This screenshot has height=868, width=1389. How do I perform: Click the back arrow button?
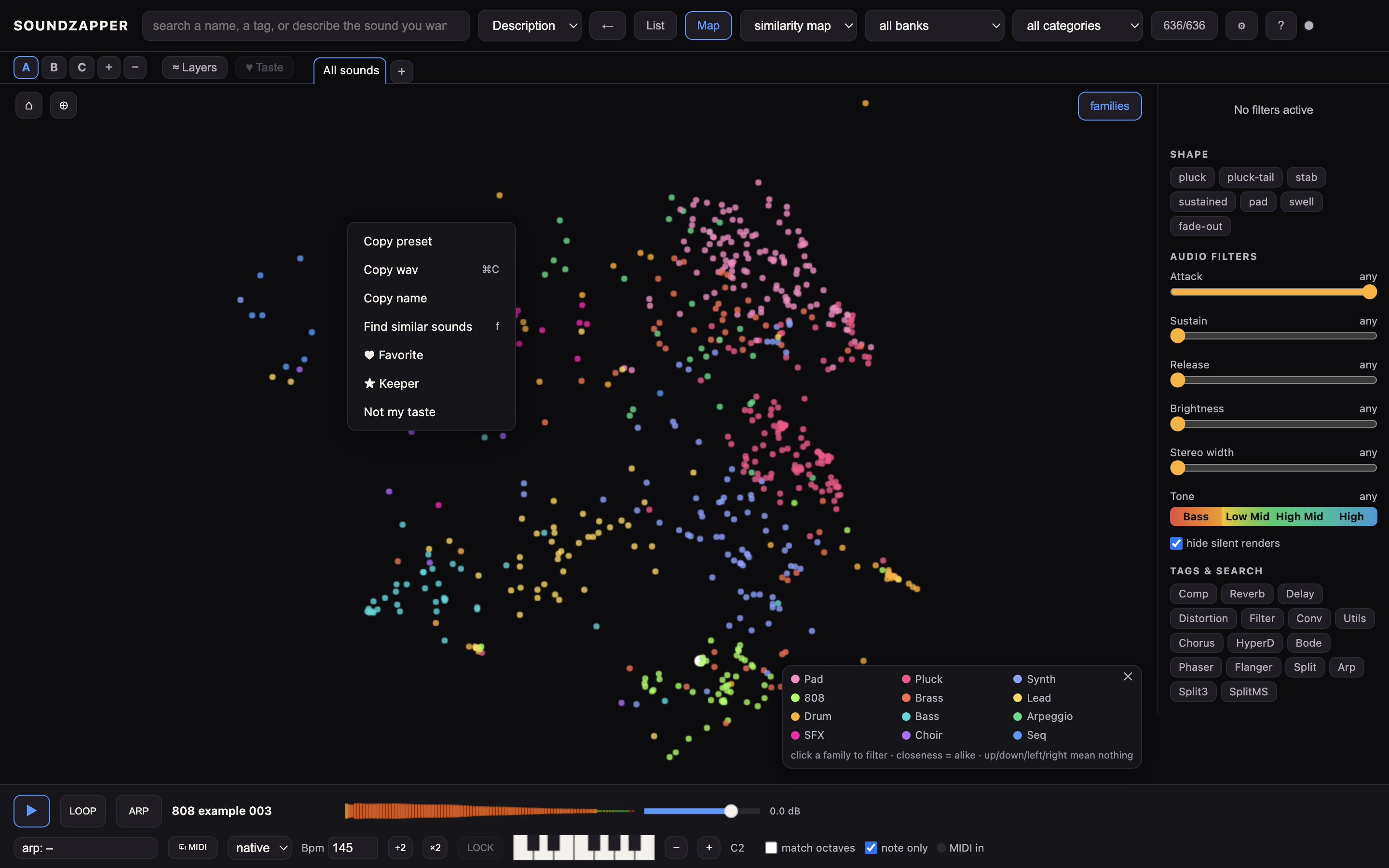pyautogui.click(x=607, y=26)
